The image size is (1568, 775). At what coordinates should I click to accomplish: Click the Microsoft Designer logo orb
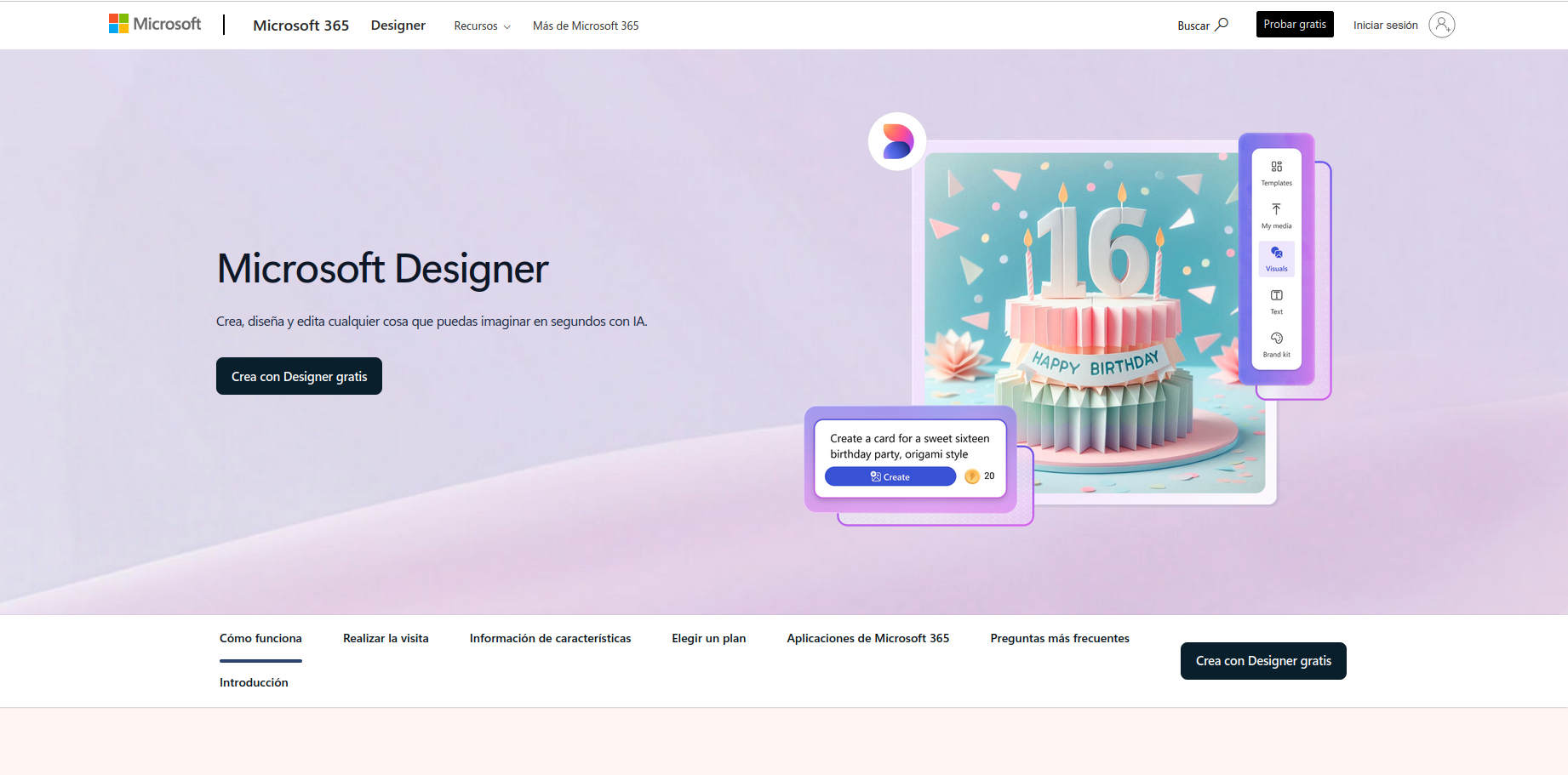(x=896, y=140)
